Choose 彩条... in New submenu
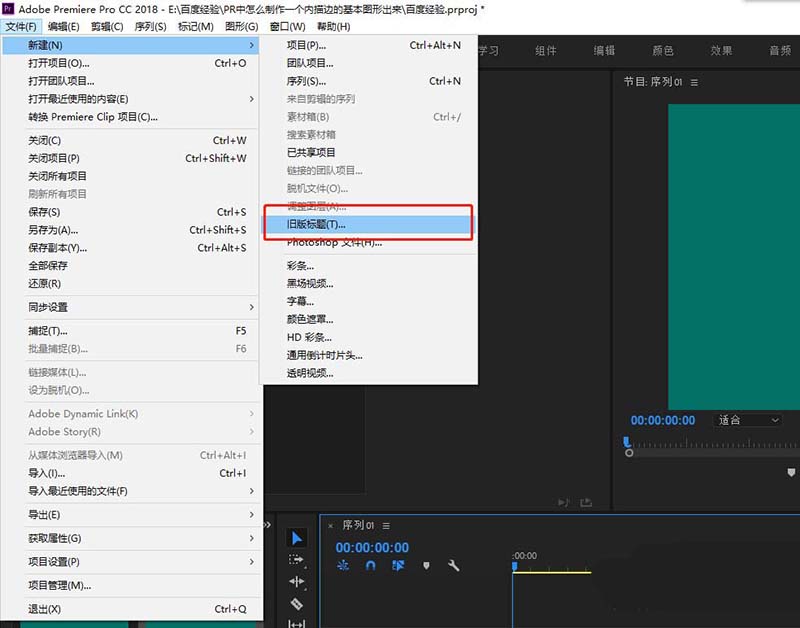Image resolution: width=800 pixels, height=628 pixels. [368, 266]
